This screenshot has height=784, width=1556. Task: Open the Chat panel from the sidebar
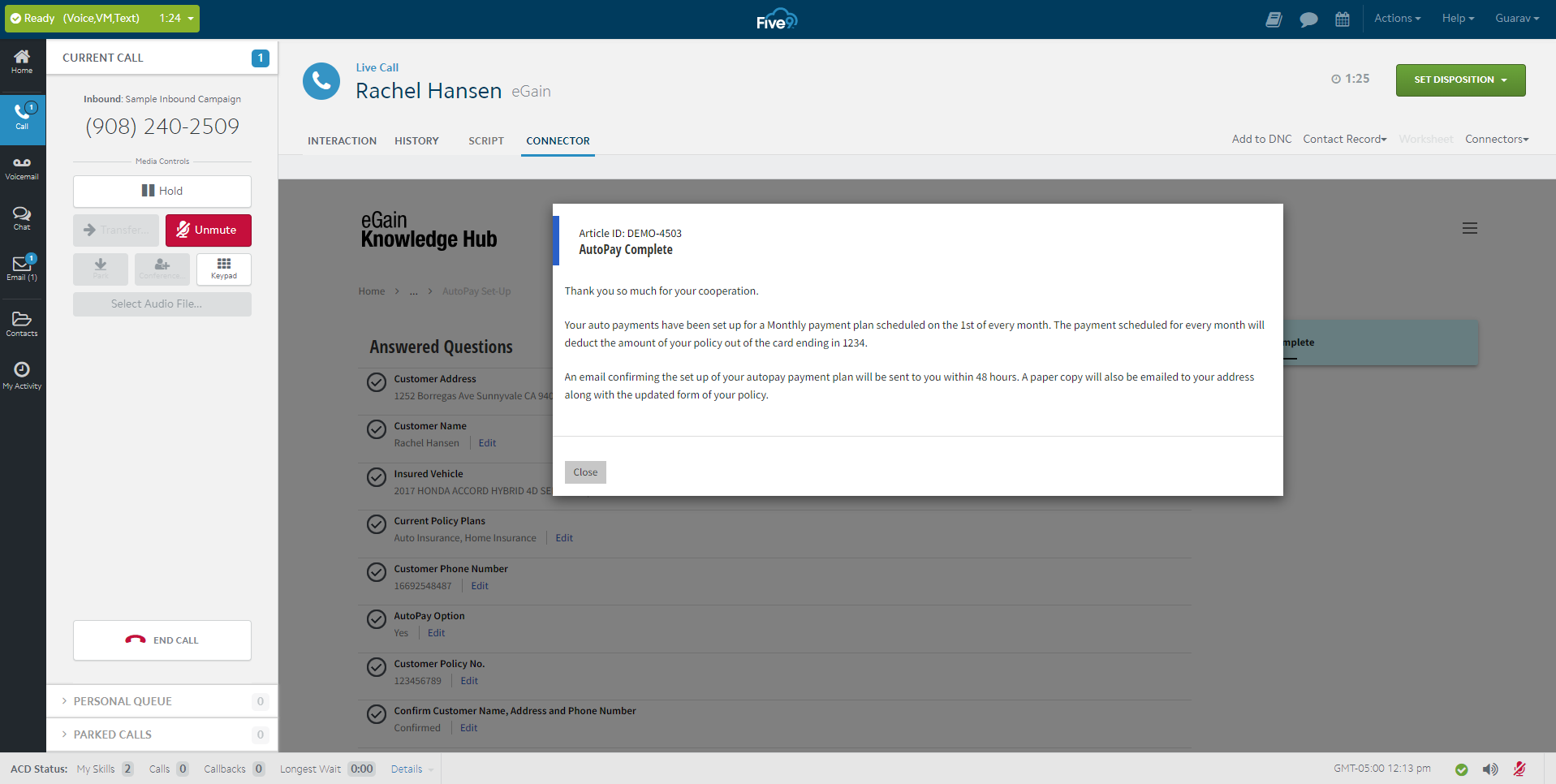click(x=22, y=218)
